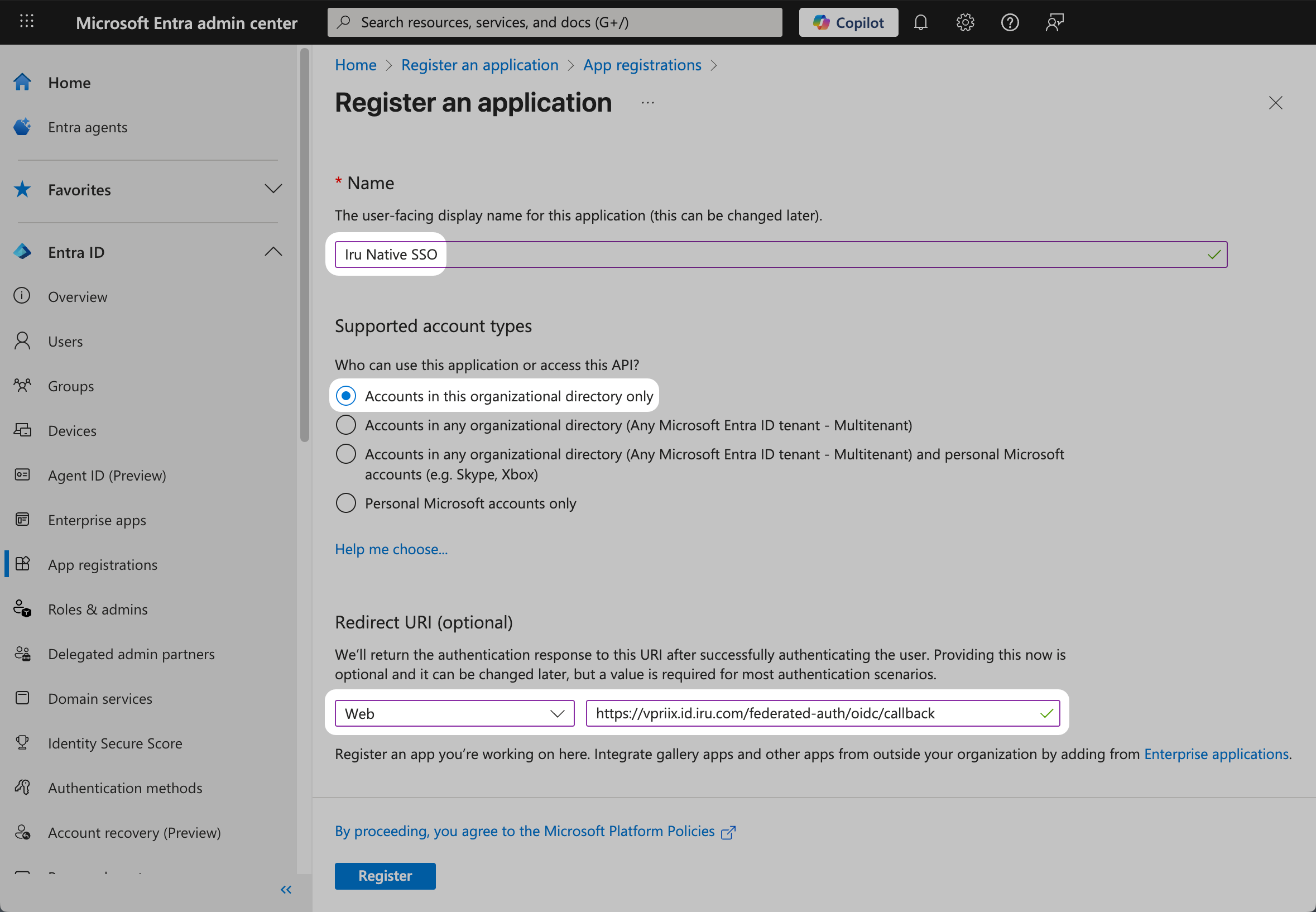Click the Copilot button
This screenshot has height=912, width=1316.
[848, 22]
